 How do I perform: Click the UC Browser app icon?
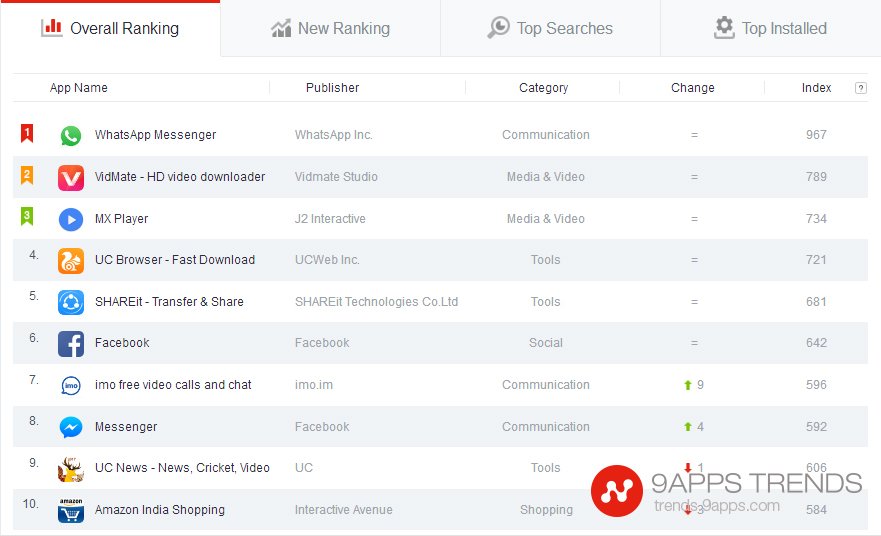pyautogui.click(x=71, y=261)
